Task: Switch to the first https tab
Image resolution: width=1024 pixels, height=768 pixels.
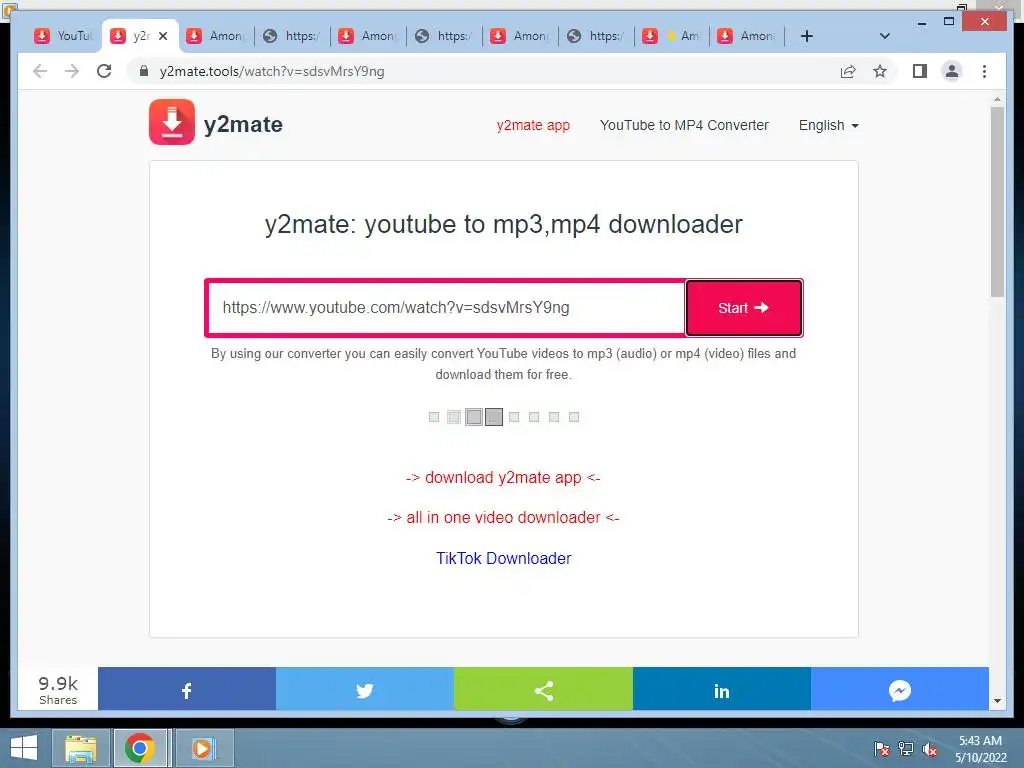Action: (x=292, y=36)
